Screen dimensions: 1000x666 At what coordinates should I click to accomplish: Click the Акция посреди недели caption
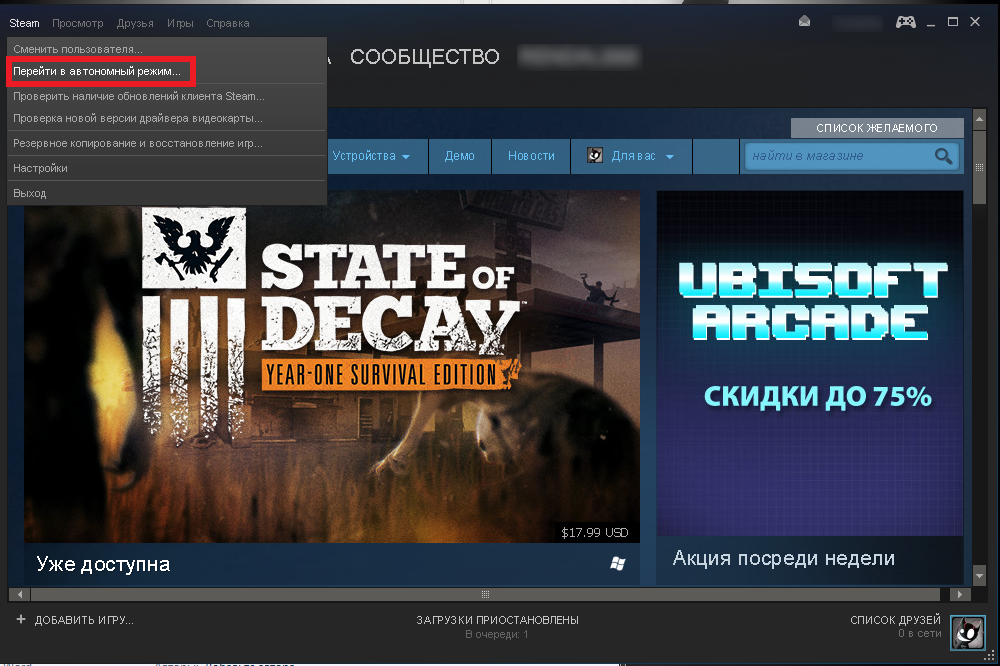point(784,558)
